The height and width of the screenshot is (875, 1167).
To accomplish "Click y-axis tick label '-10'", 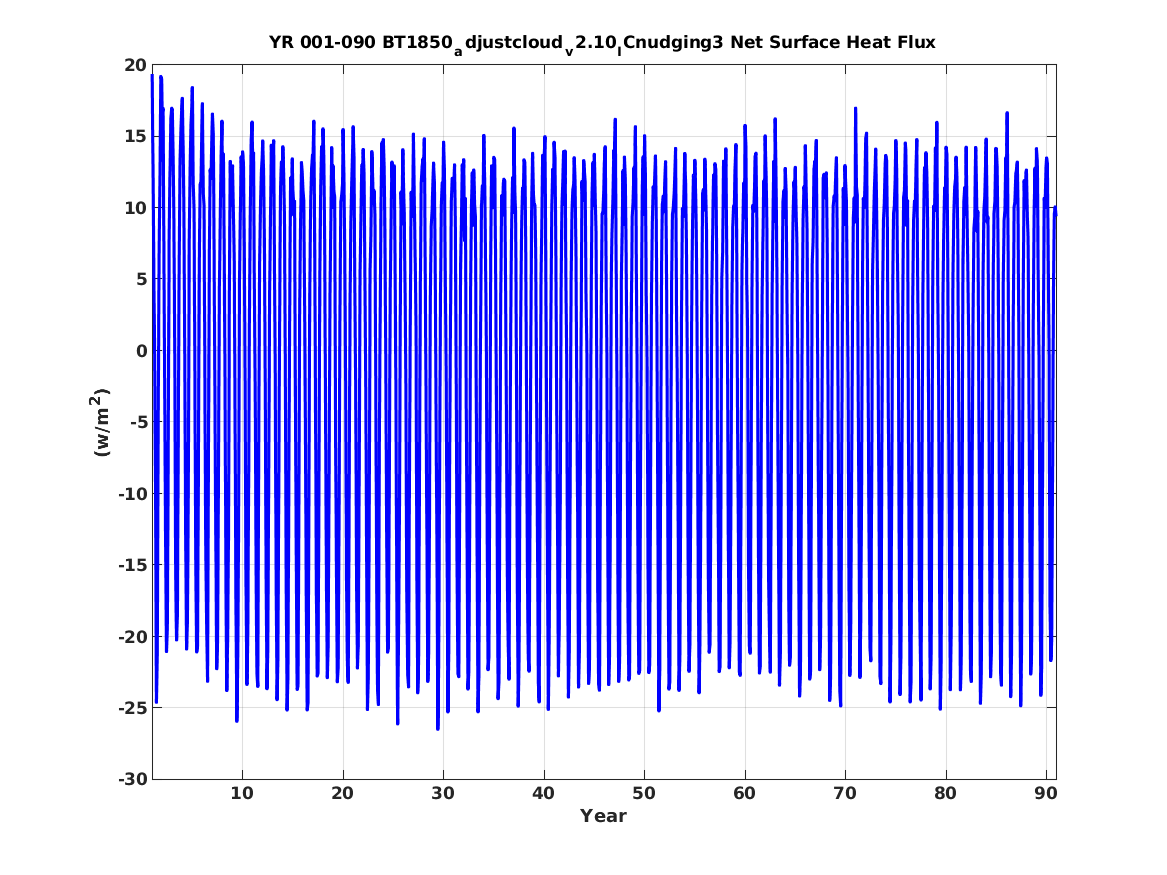I will point(133,494).
